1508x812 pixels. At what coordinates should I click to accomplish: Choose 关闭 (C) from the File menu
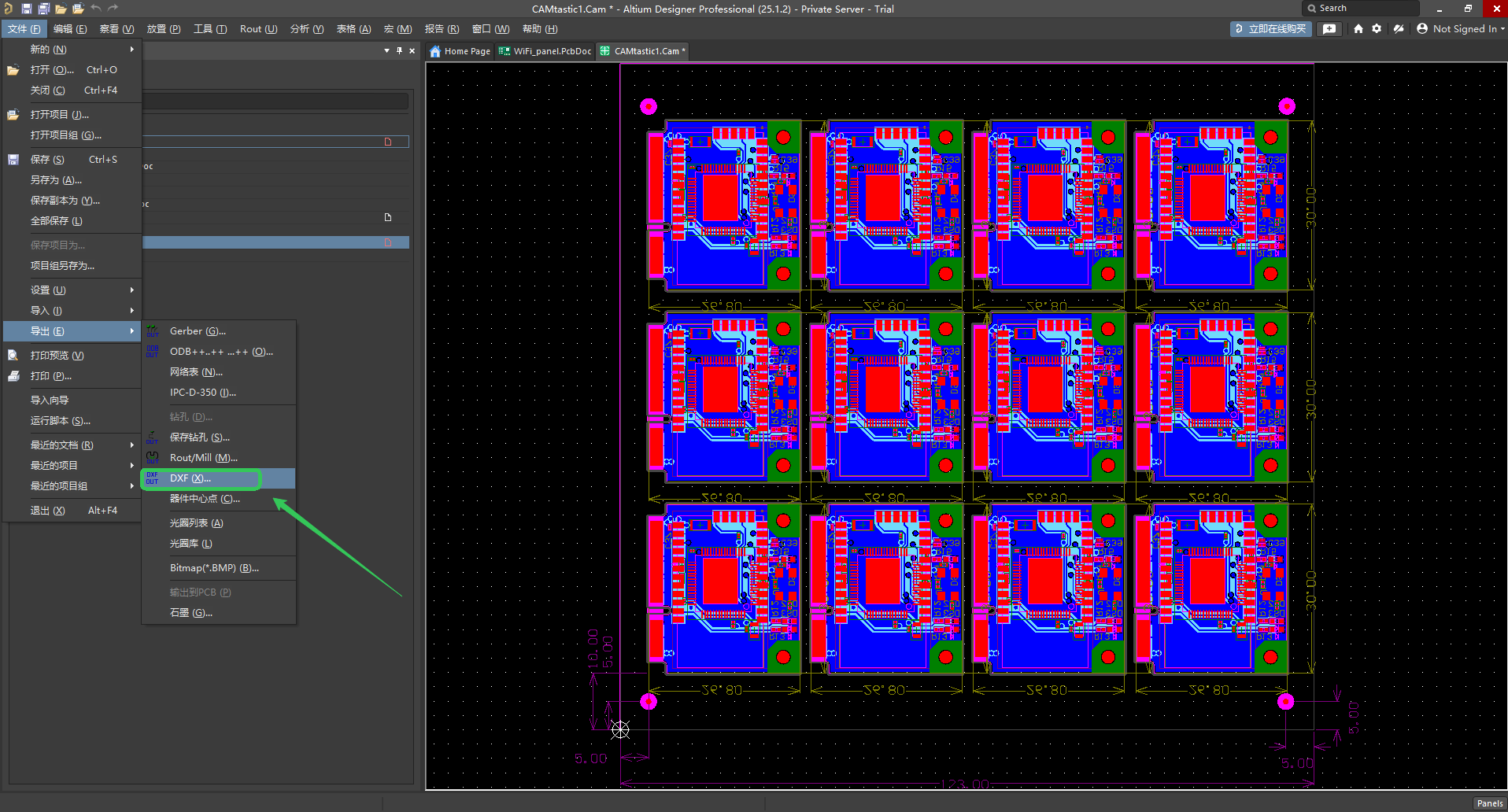tap(72, 90)
